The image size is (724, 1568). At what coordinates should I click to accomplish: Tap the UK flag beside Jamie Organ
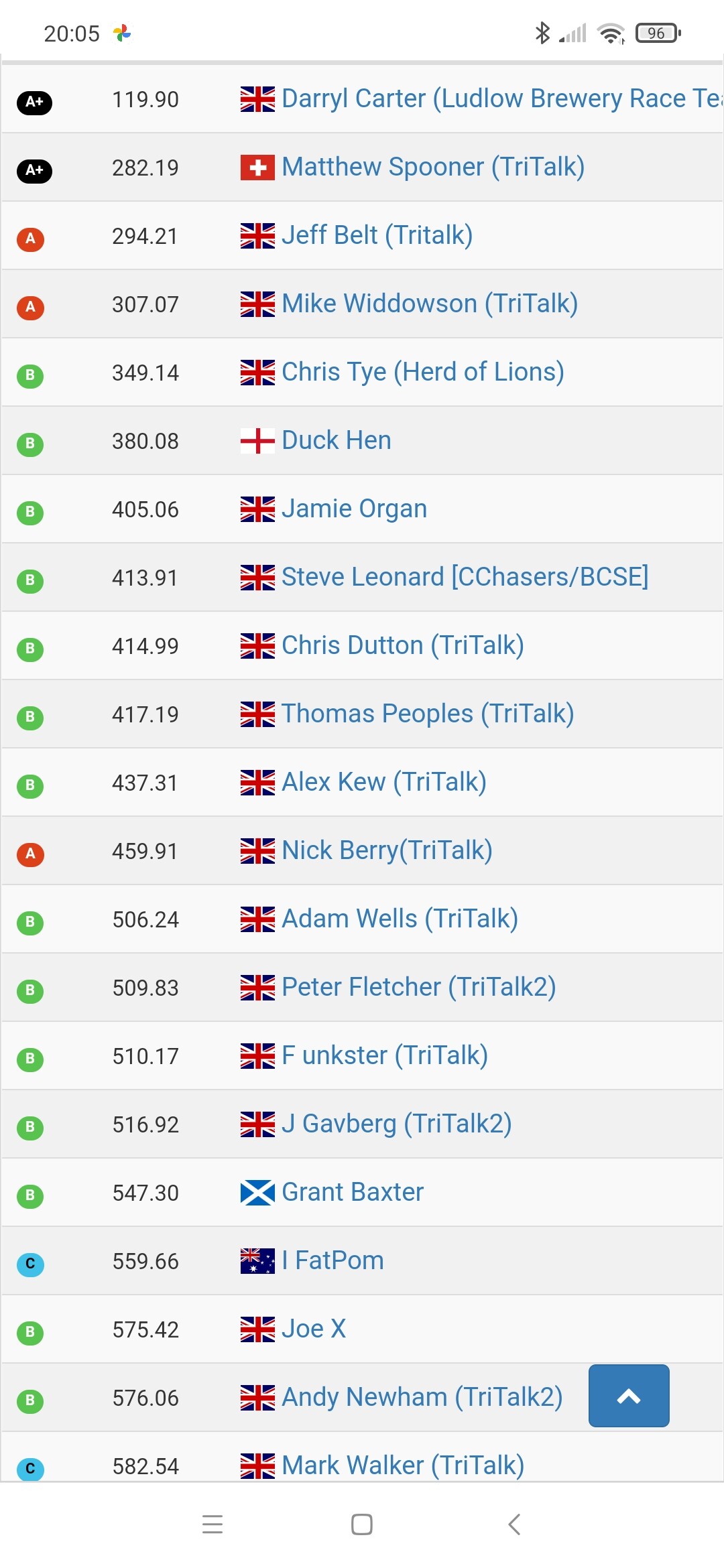[x=257, y=509]
